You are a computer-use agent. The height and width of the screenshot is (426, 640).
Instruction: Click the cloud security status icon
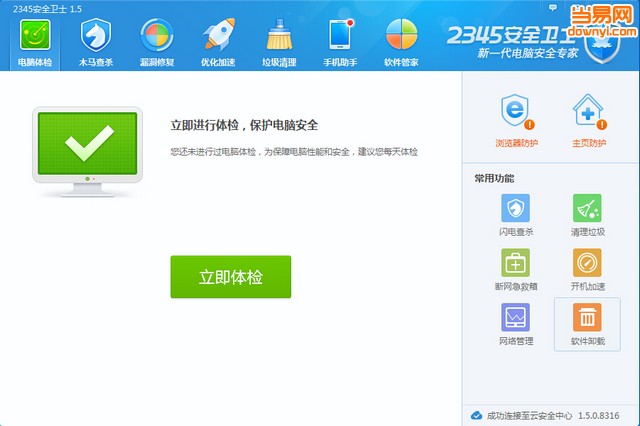pyautogui.click(x=476, y=415)
